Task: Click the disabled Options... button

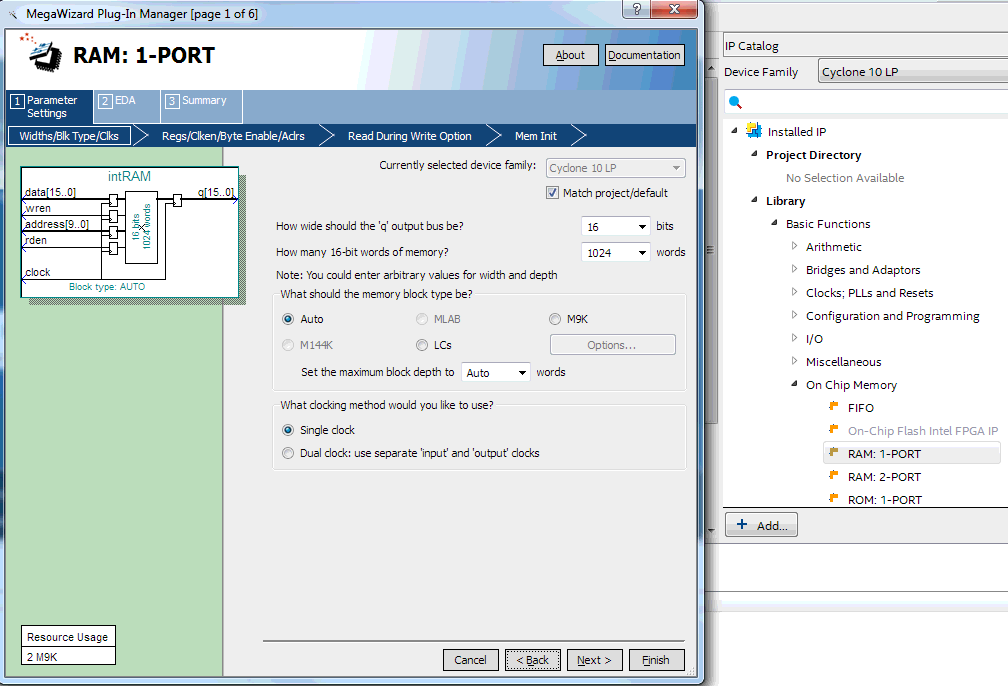Action: coord(612,345)
